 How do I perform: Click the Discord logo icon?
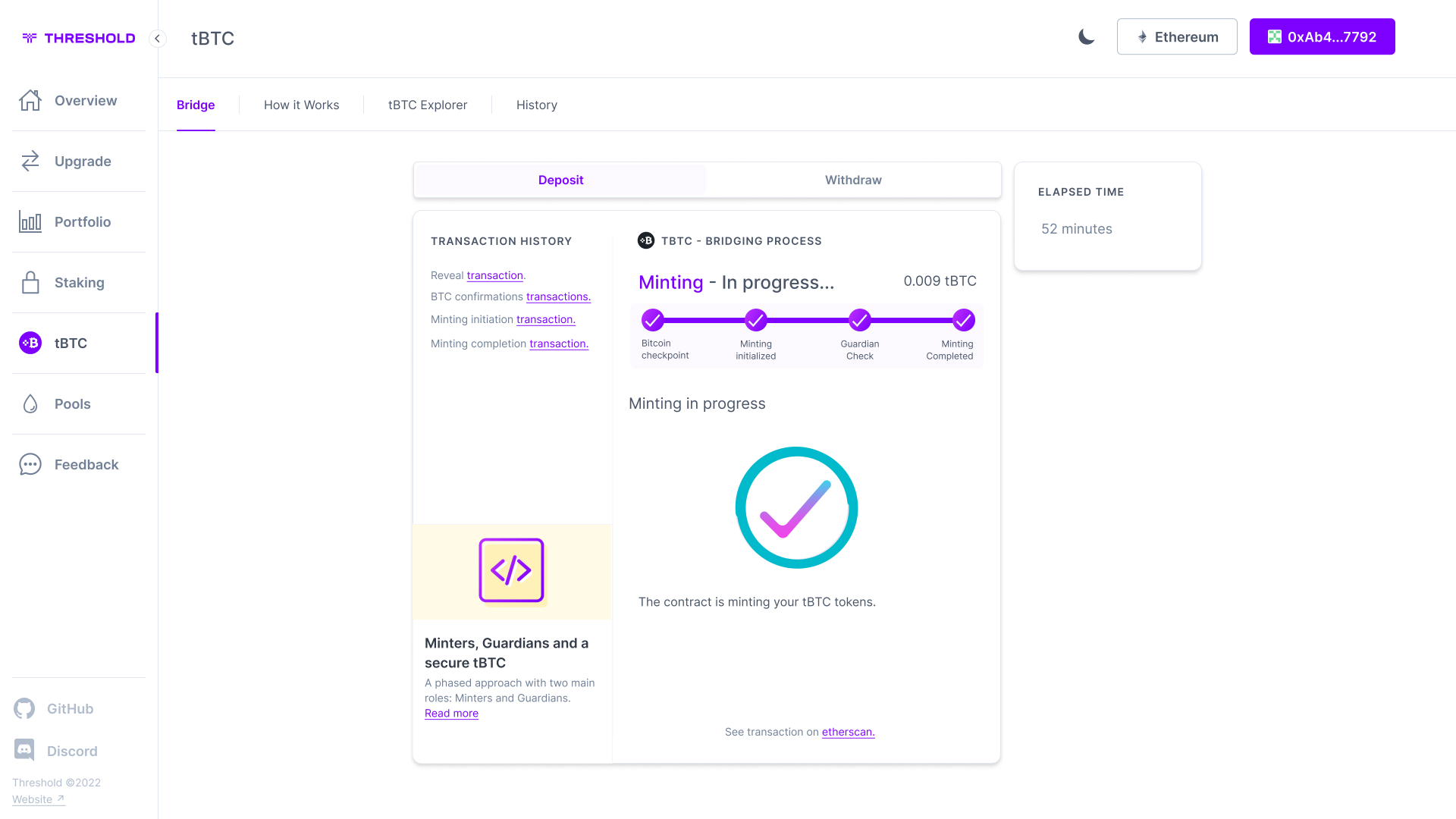pos(24,750)
